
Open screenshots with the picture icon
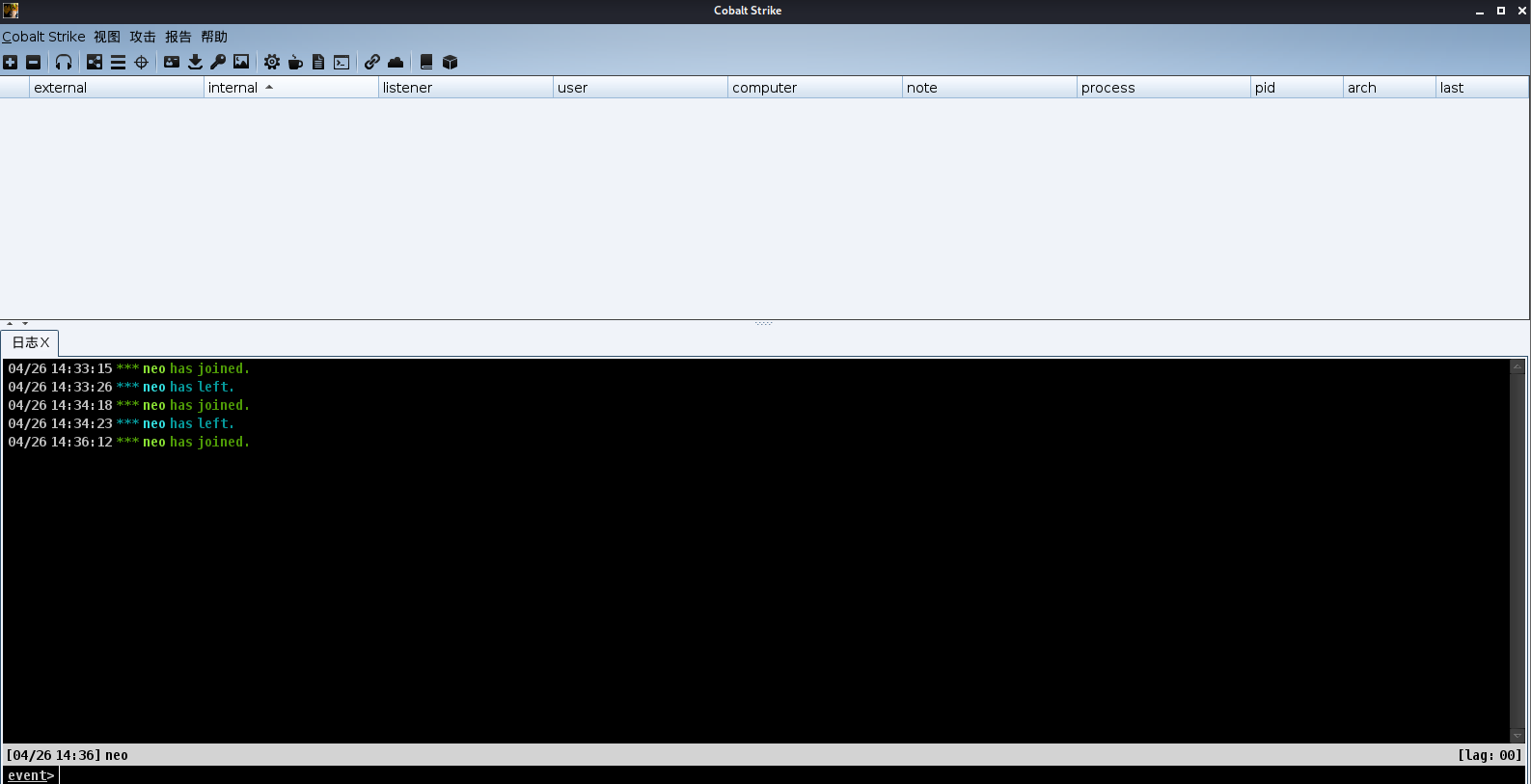241,62
